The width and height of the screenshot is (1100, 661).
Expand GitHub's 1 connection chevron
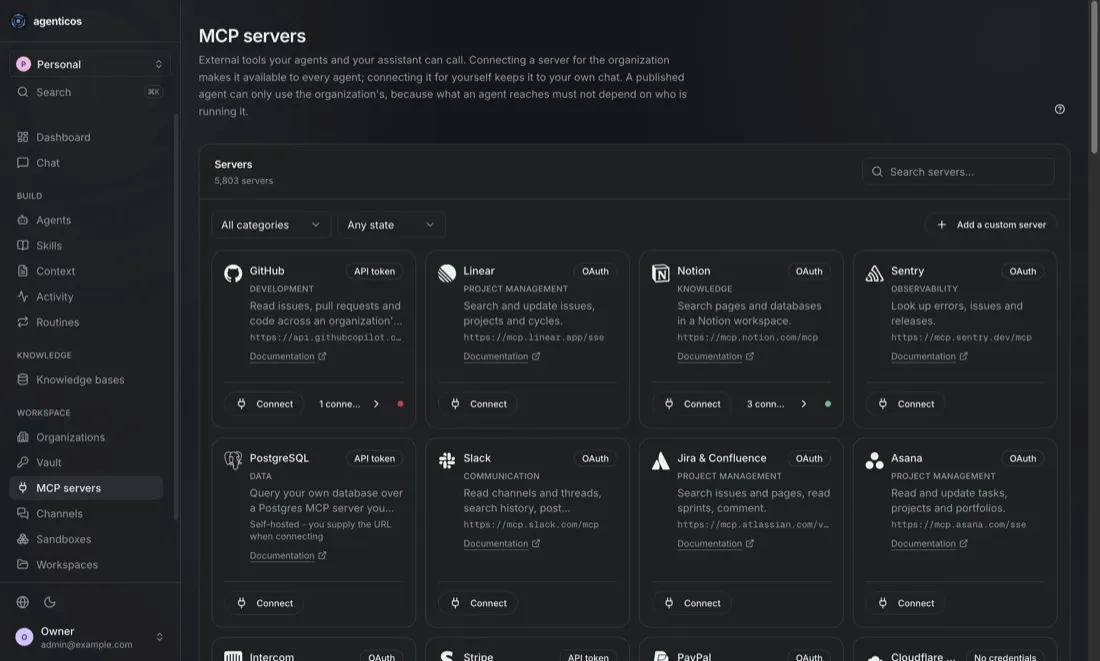tap(377, 403)
